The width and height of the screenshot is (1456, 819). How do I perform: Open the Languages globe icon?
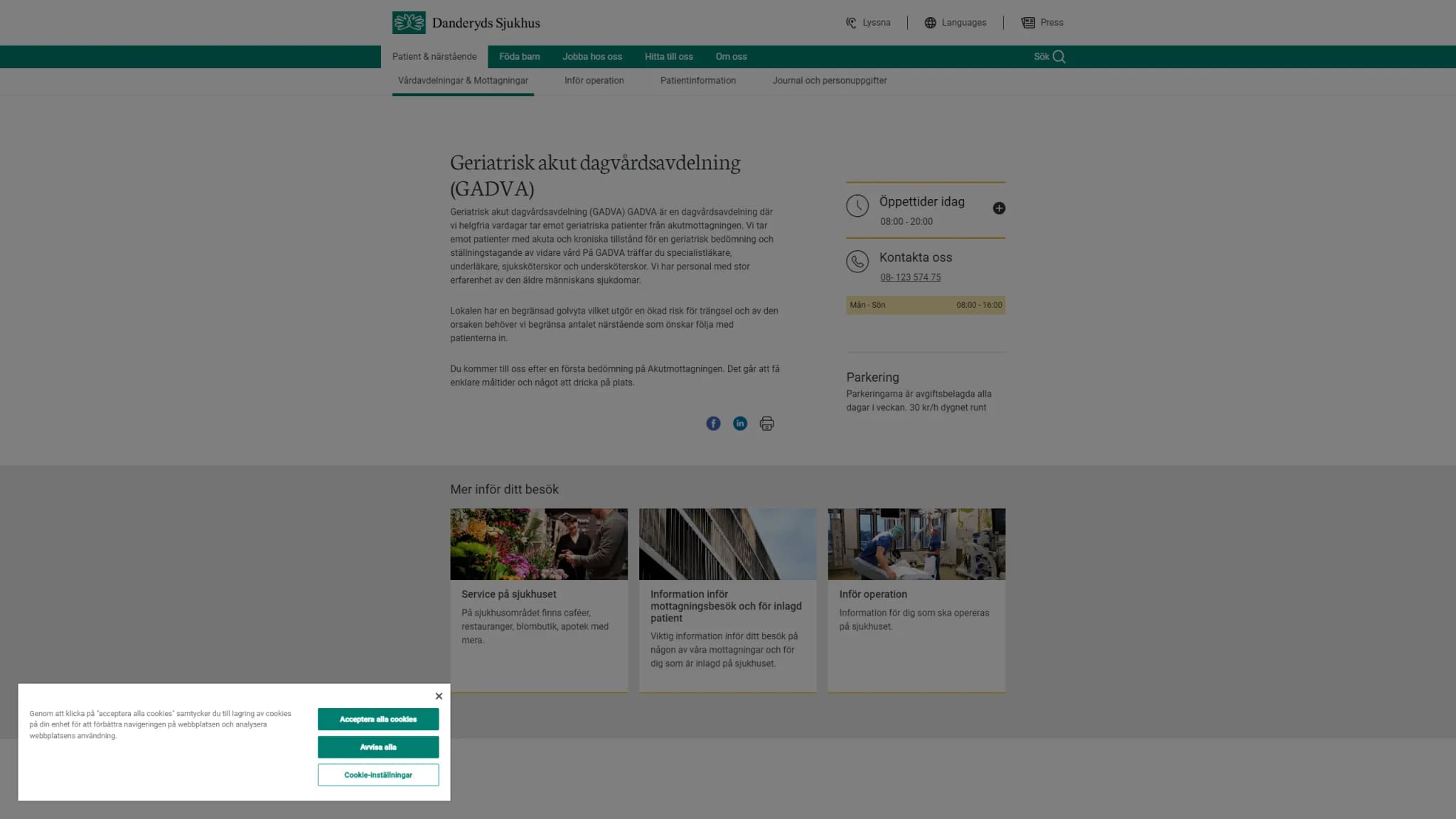pos(930,23)
